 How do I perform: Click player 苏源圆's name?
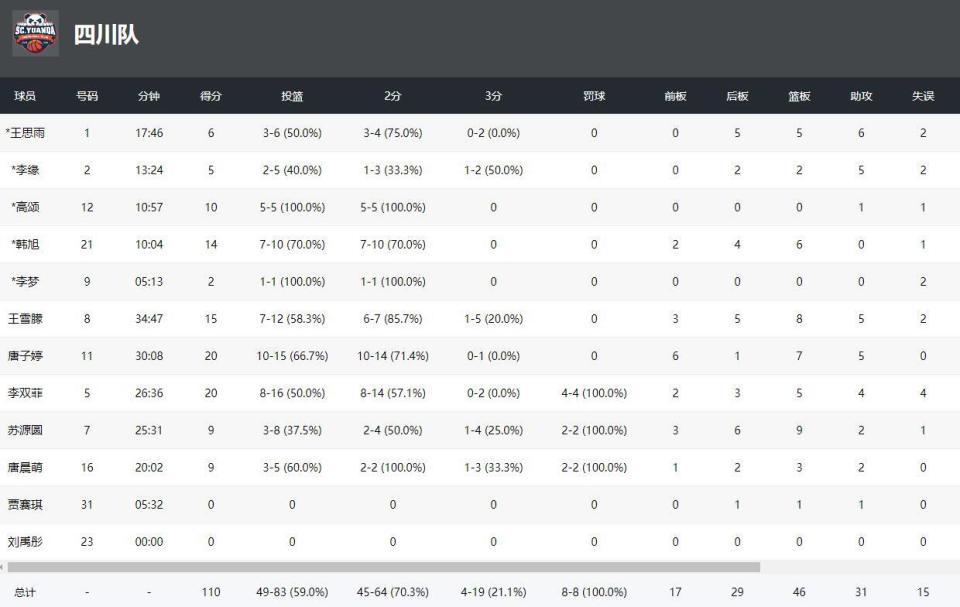point(25,430)
